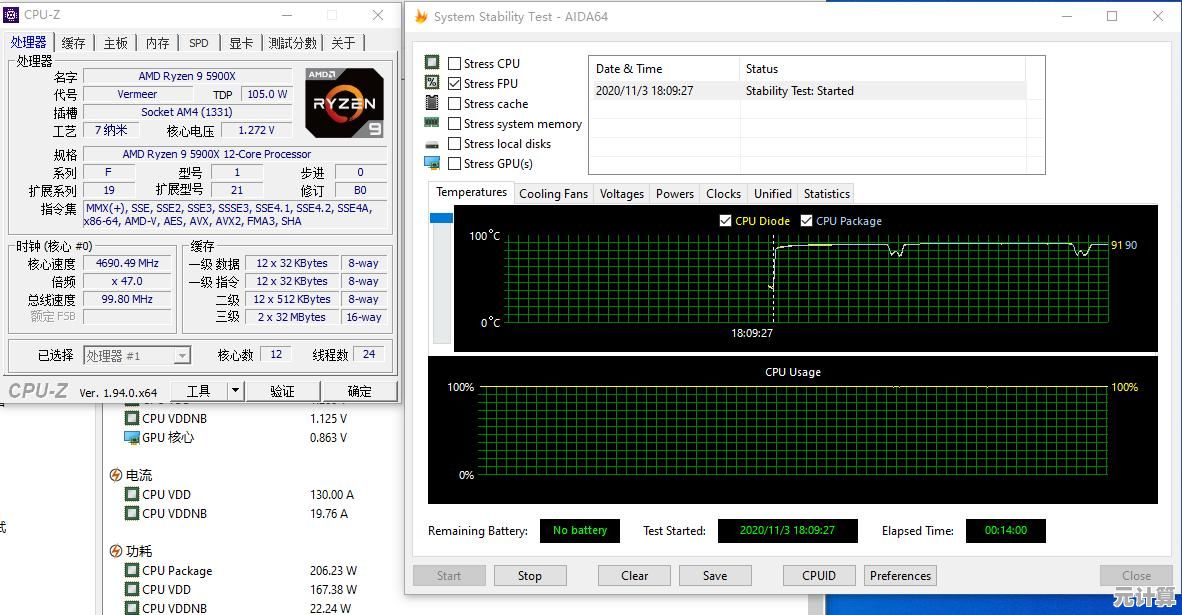The image size is (1182, 615).
Task: Click the Stress FPU percent icon
Action: [x=432, y=83]
